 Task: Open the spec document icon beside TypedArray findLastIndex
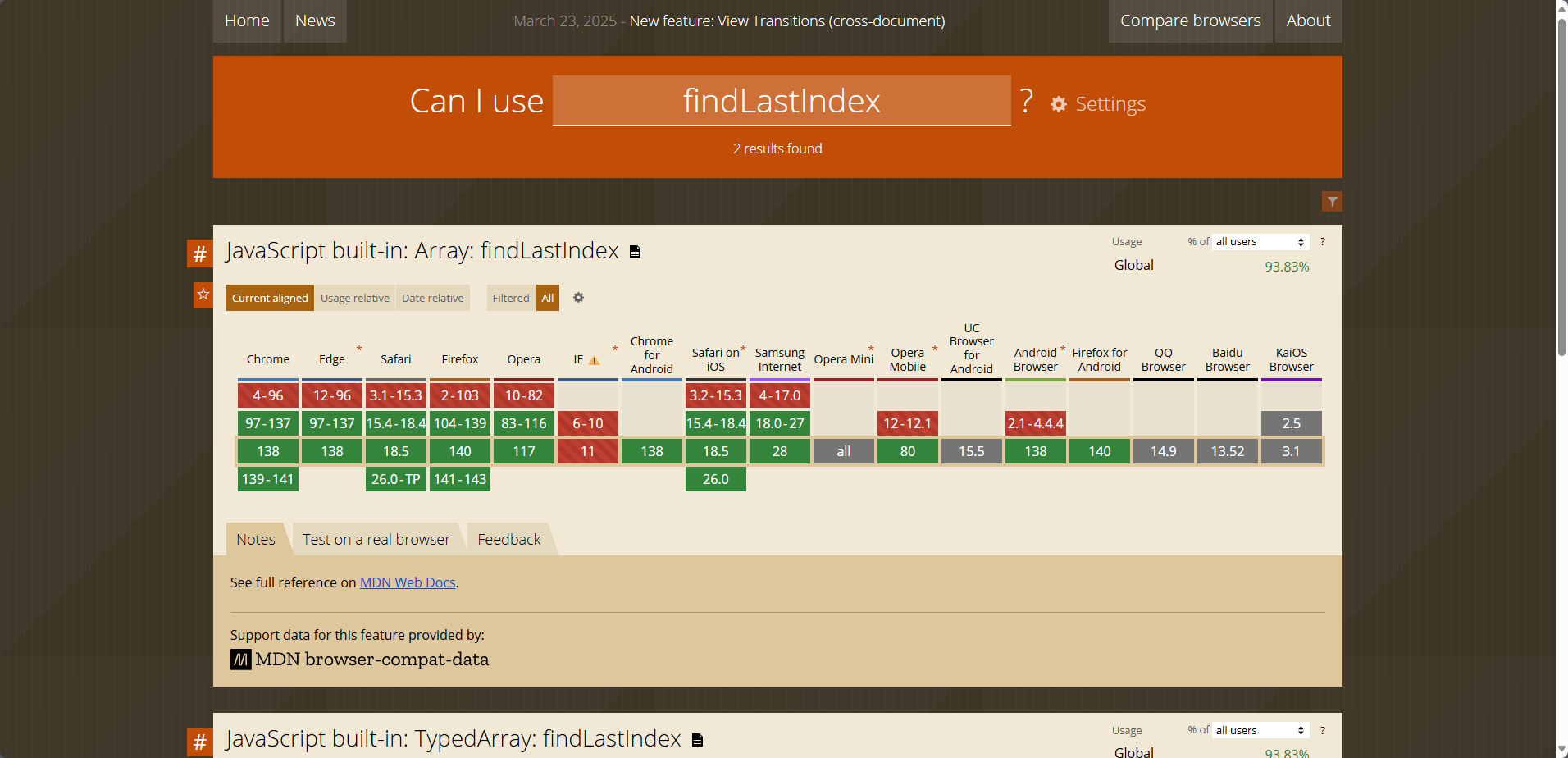[x=698, y=740]
